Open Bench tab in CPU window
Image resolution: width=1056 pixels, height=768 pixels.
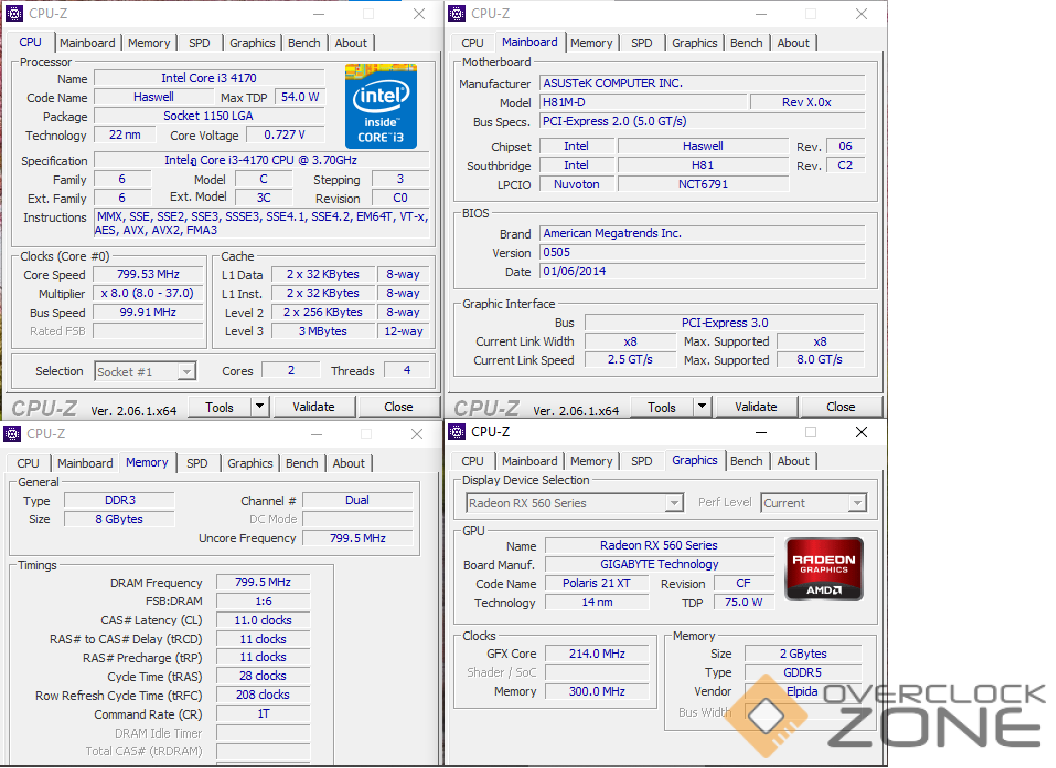pos(304,43)
